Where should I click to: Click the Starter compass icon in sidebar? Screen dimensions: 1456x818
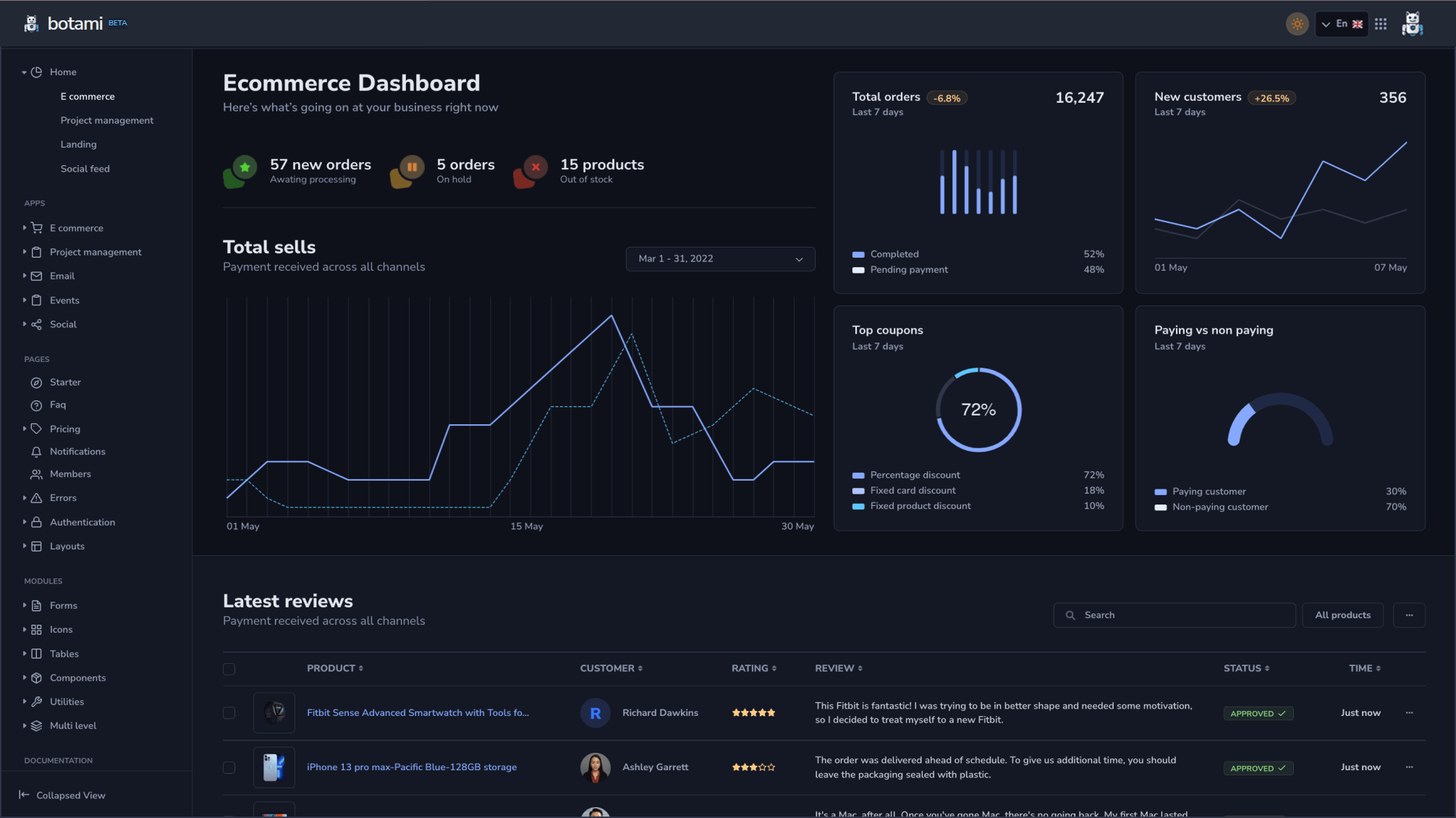coord(36,382)
